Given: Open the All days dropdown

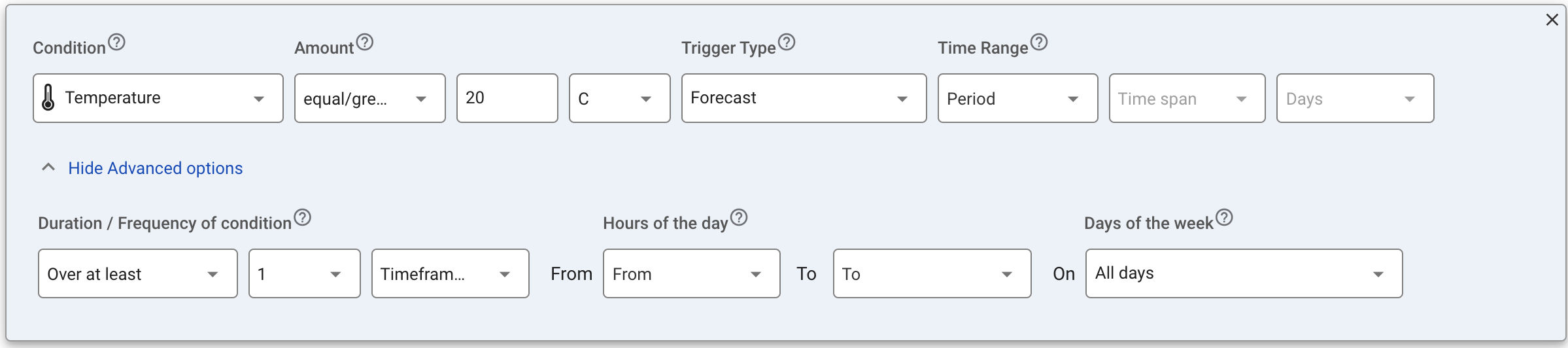Looking at the screenshot, I should tap(1244, 273).
